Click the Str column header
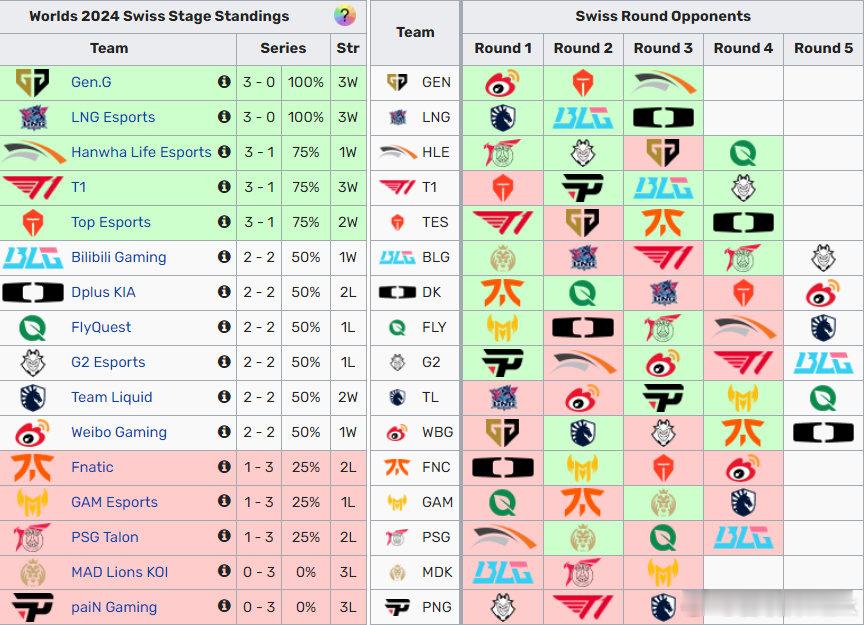The image size is (865, 625). point(348,49)
